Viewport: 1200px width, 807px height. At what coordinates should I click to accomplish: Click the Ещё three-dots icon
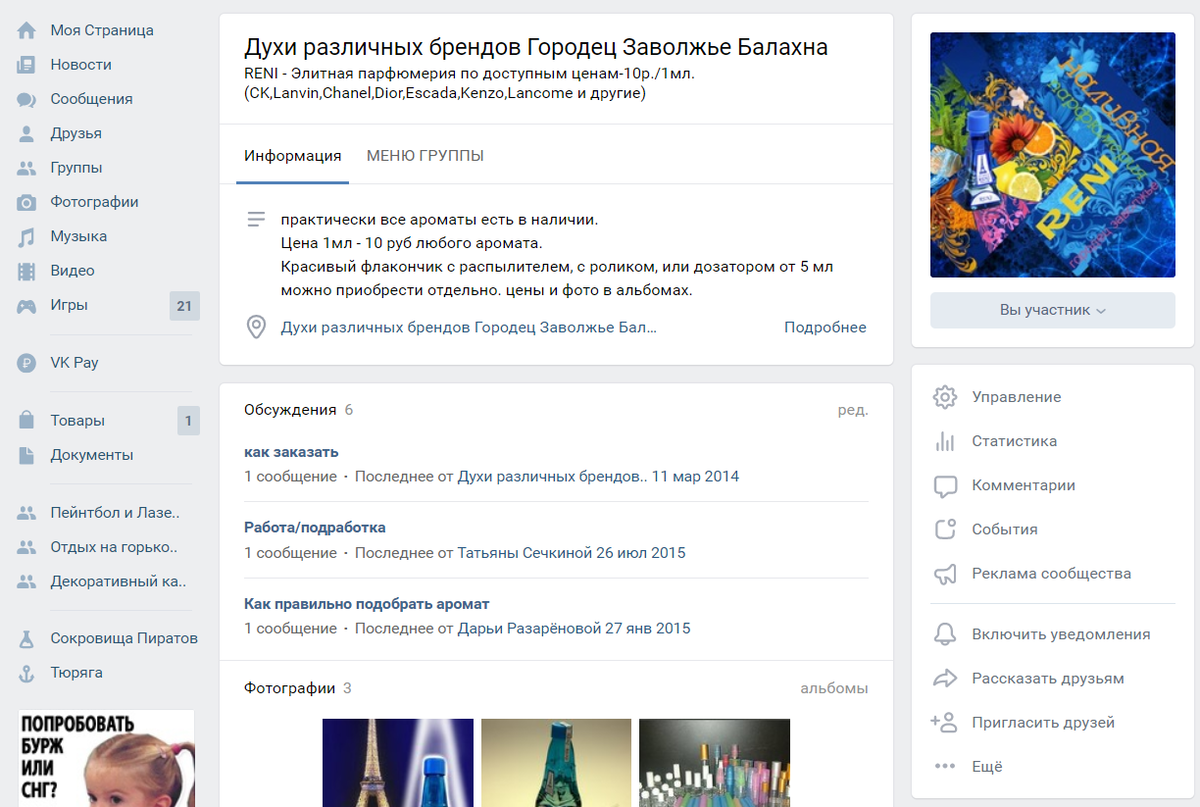coord(944,767)
